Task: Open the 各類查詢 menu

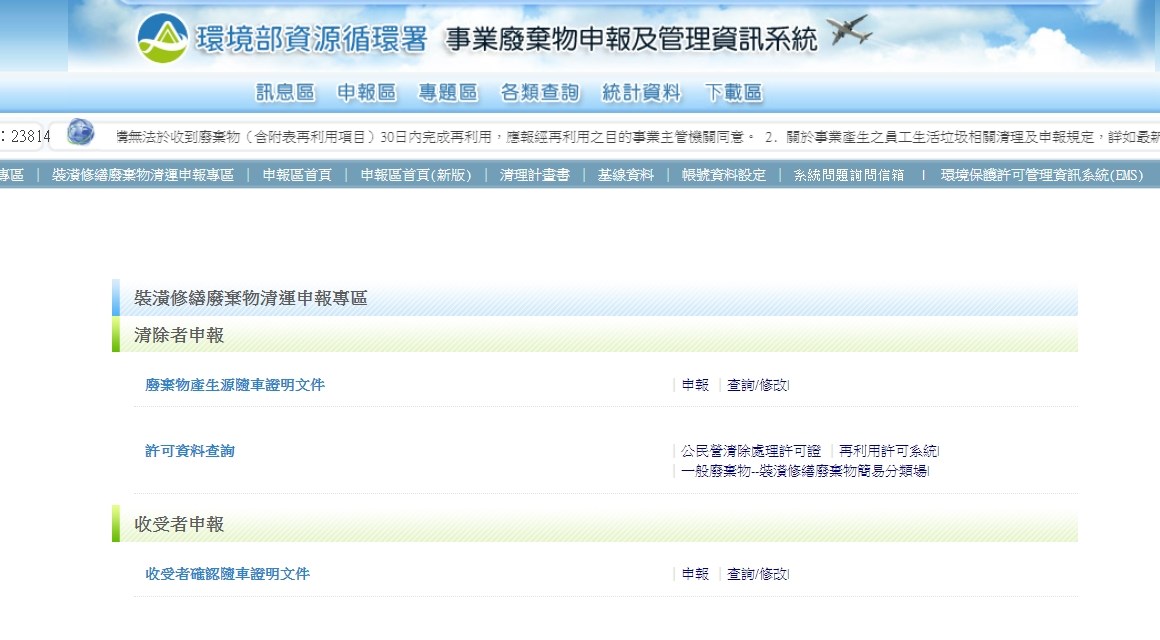Action: 540,93
